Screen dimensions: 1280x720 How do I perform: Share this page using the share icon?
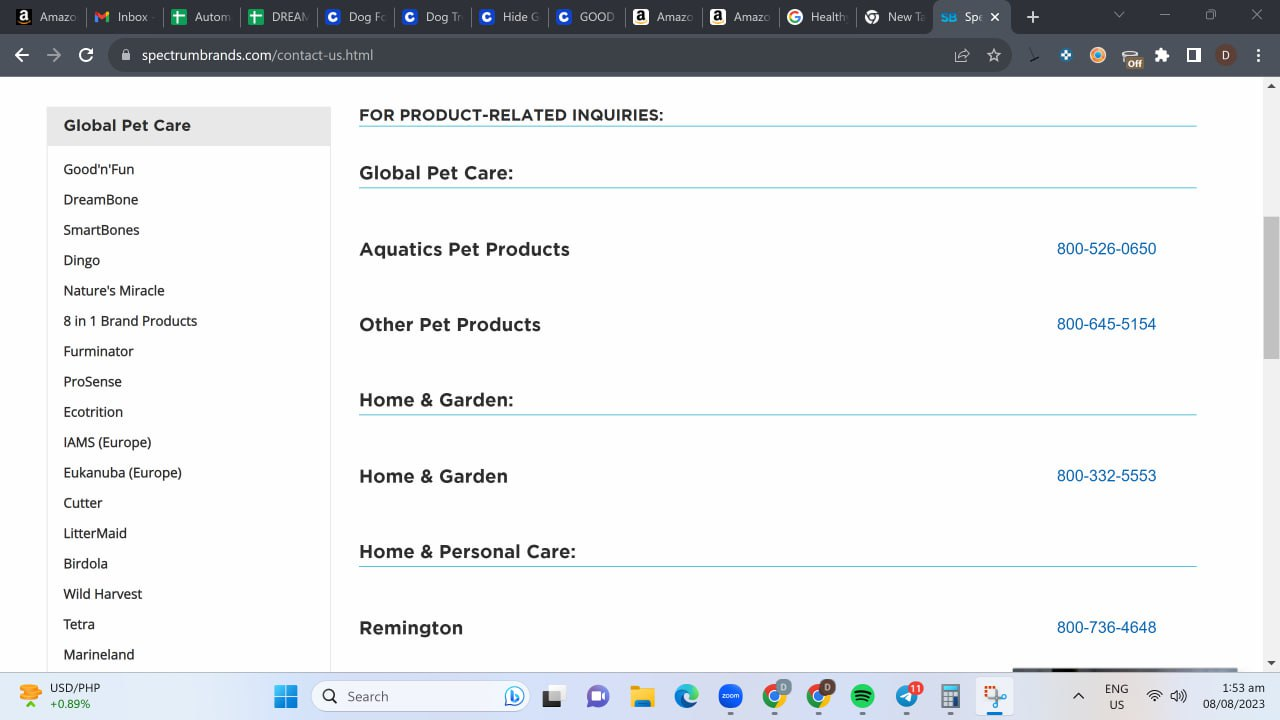click(x=962, y=56)
